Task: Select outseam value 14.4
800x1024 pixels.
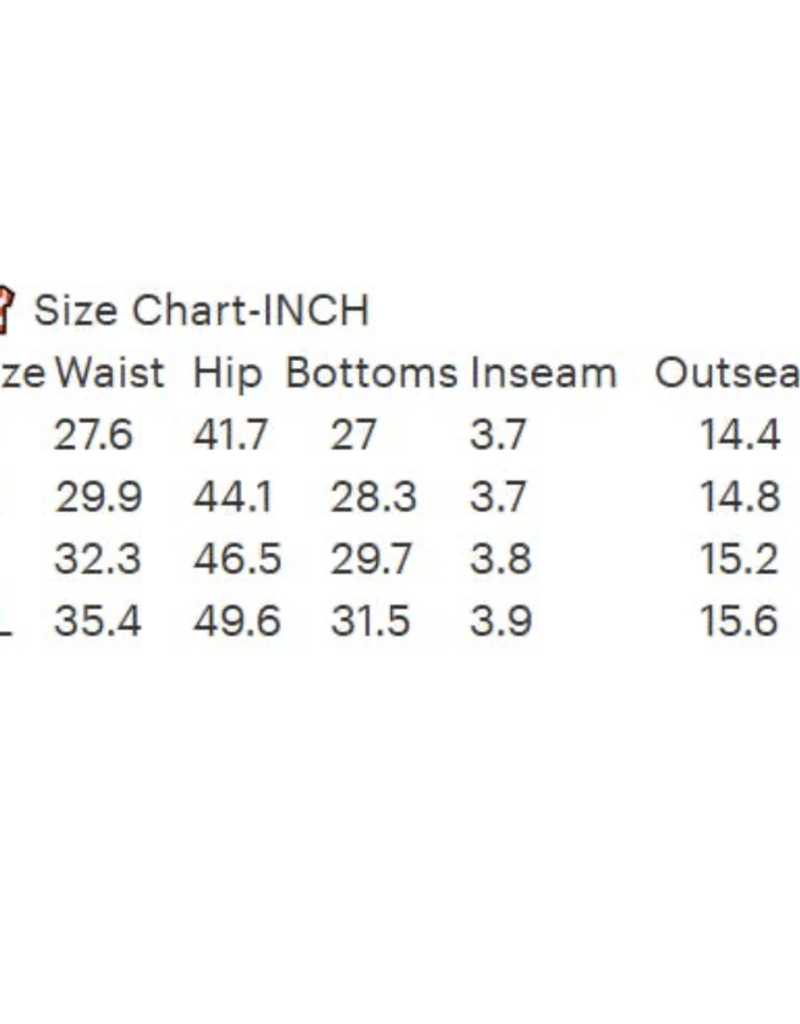Action: [740, 434]
